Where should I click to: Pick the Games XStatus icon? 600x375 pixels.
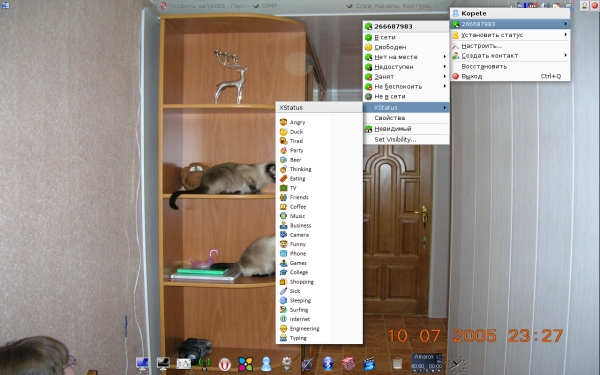pos(283,263)
